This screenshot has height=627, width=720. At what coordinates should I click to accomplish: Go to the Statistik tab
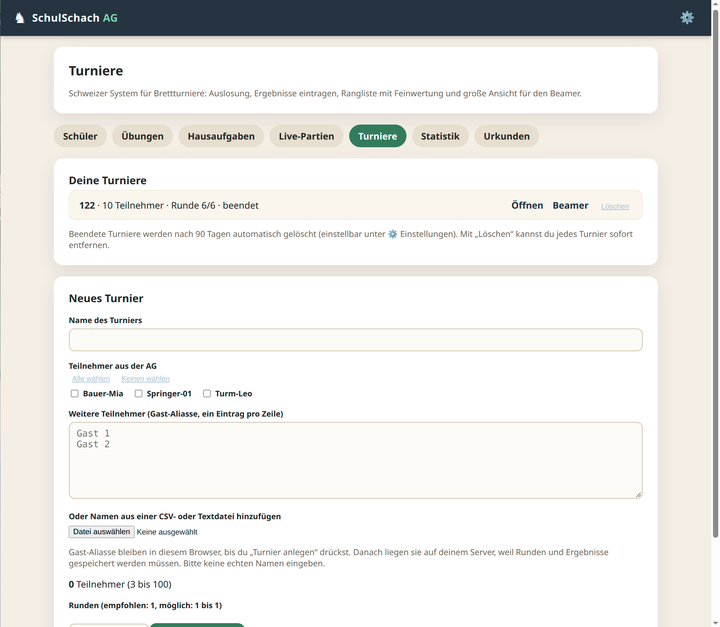click(x=440, y=136)
